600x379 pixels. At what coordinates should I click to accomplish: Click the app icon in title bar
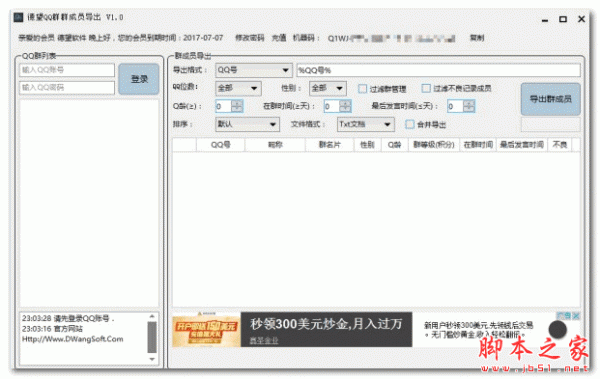[x=18, y=17]
